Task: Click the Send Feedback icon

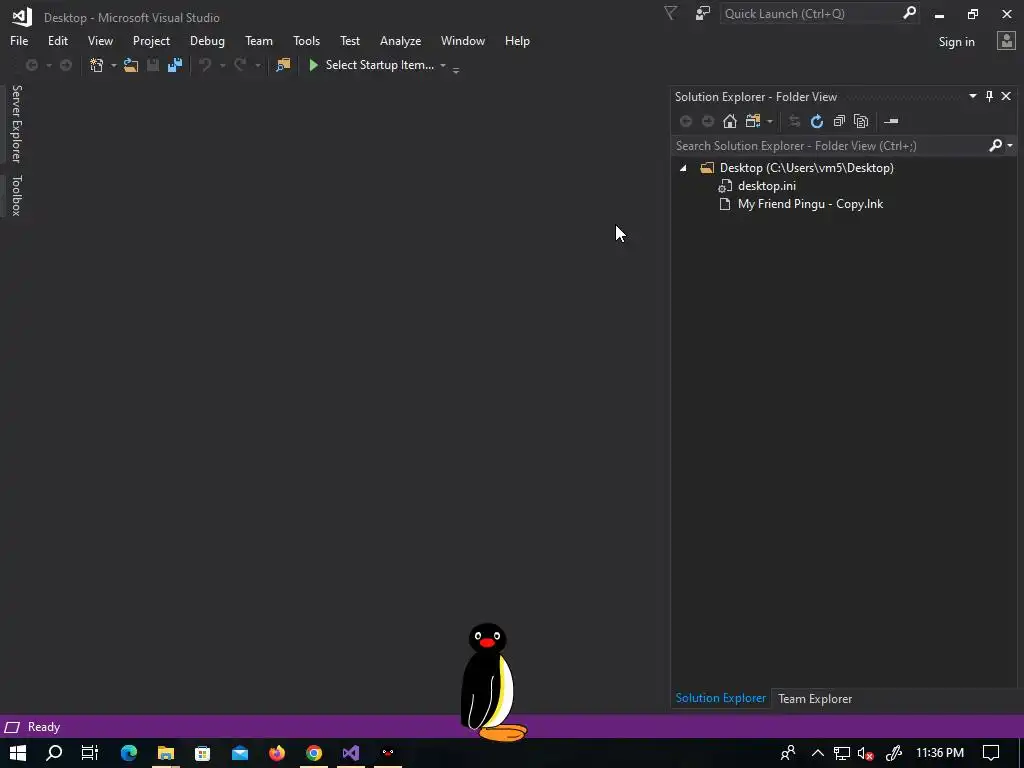Action: pyautogui.click(x=703, y=13)
